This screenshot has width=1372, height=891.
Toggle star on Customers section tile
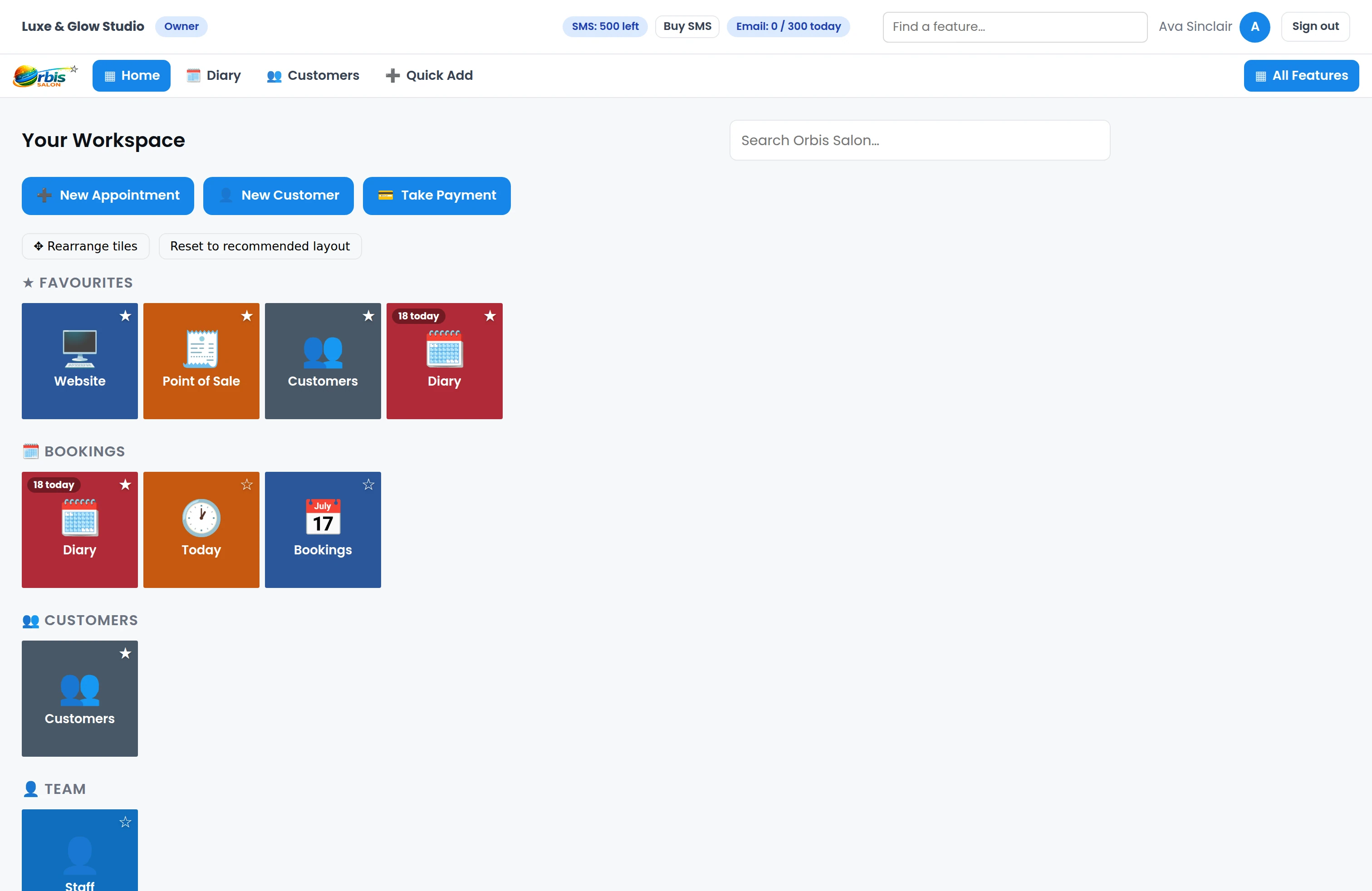pyautogui.click(x=125, y=654)
